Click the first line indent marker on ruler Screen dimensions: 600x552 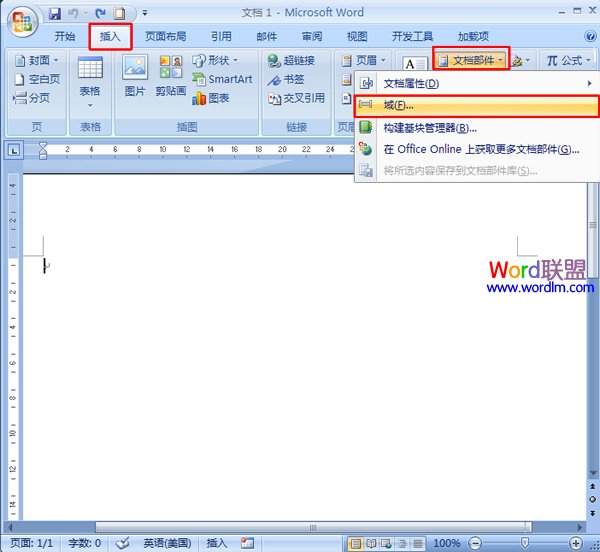click(x=43, y=146)
